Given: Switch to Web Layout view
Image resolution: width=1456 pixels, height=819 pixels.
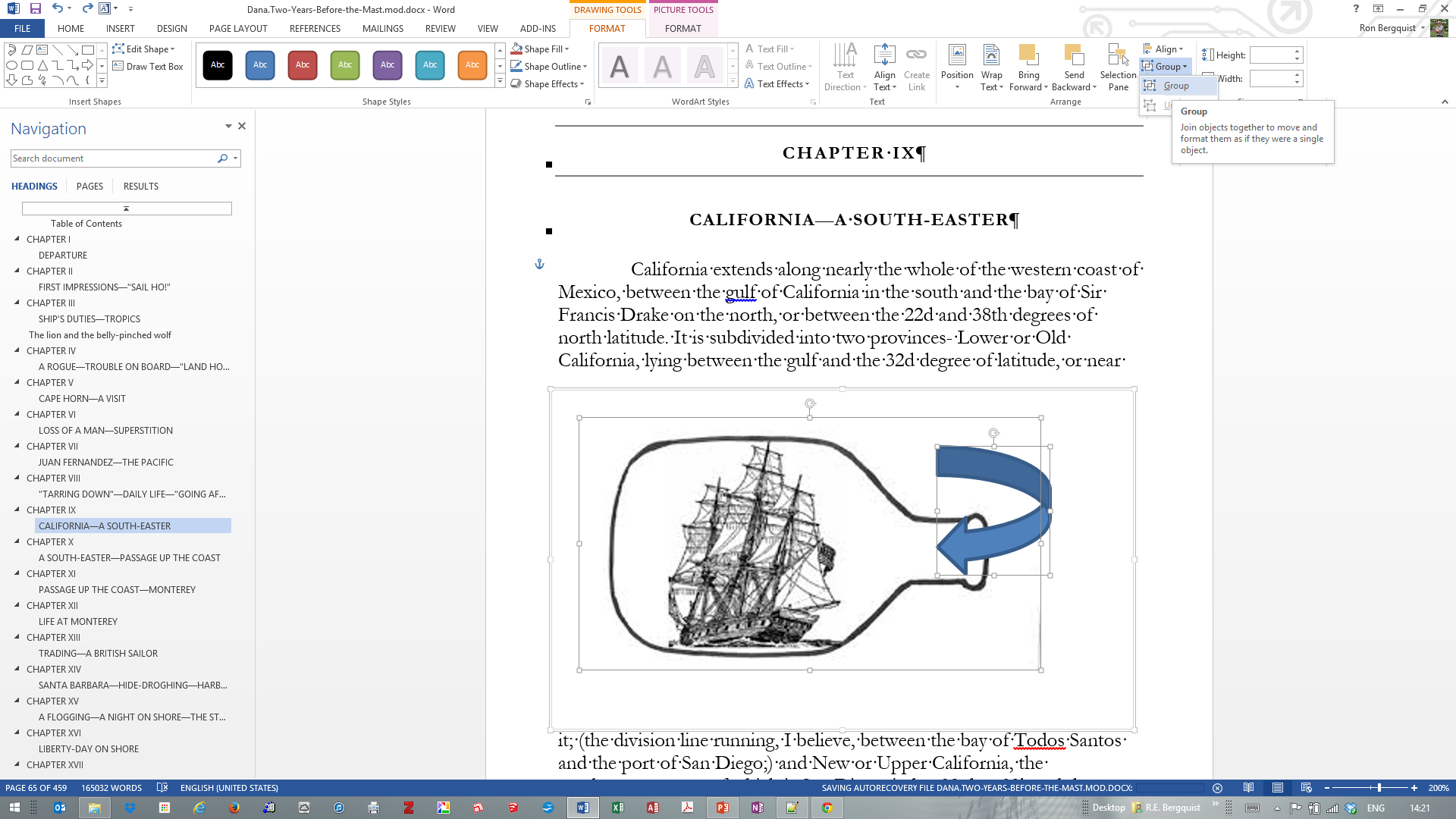Looking at the screenshot, I should (x=1306, y=788).
